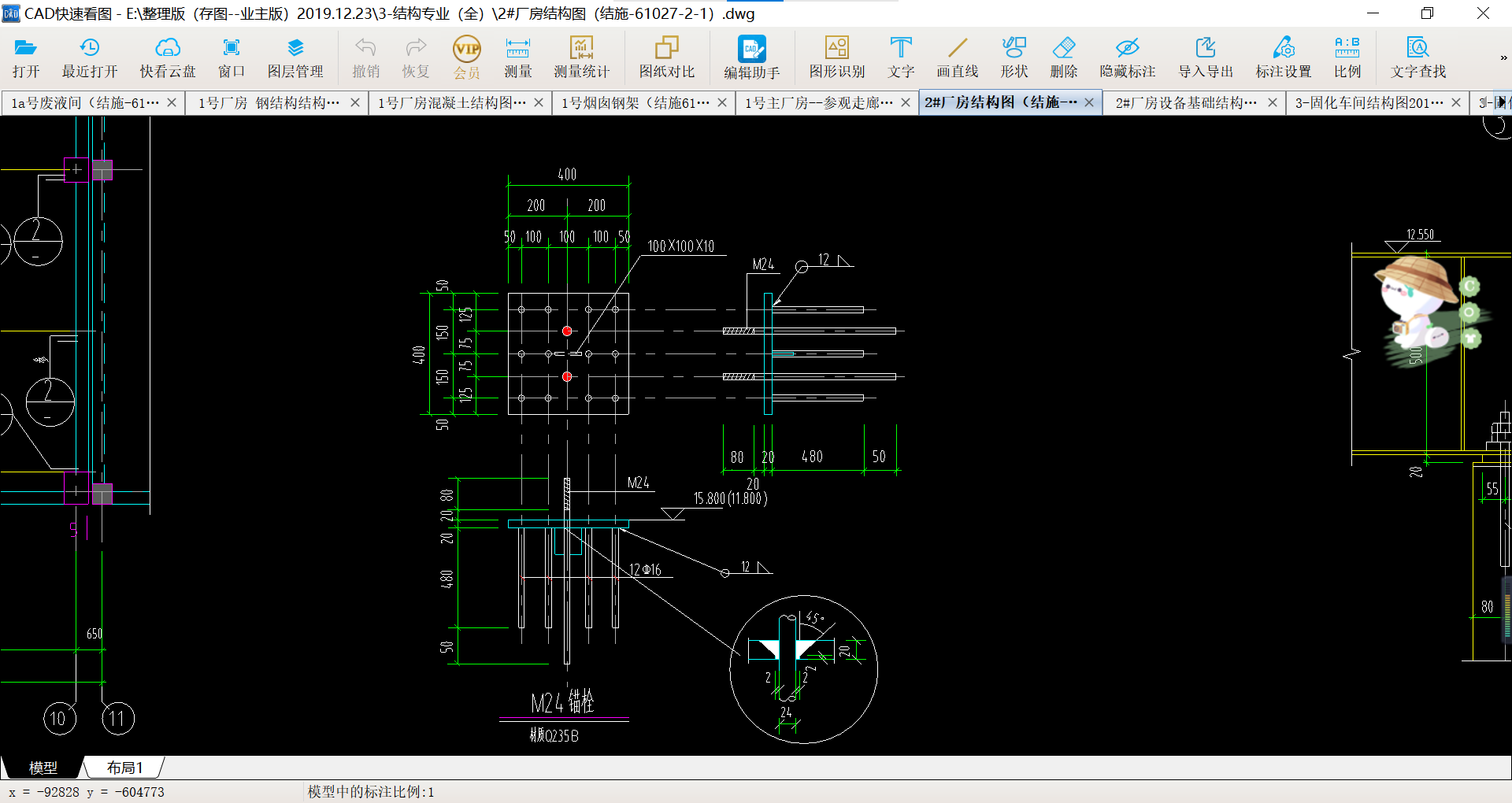
Task: Toggle 隐藏标注 hide annotations
Action: 1128,57
